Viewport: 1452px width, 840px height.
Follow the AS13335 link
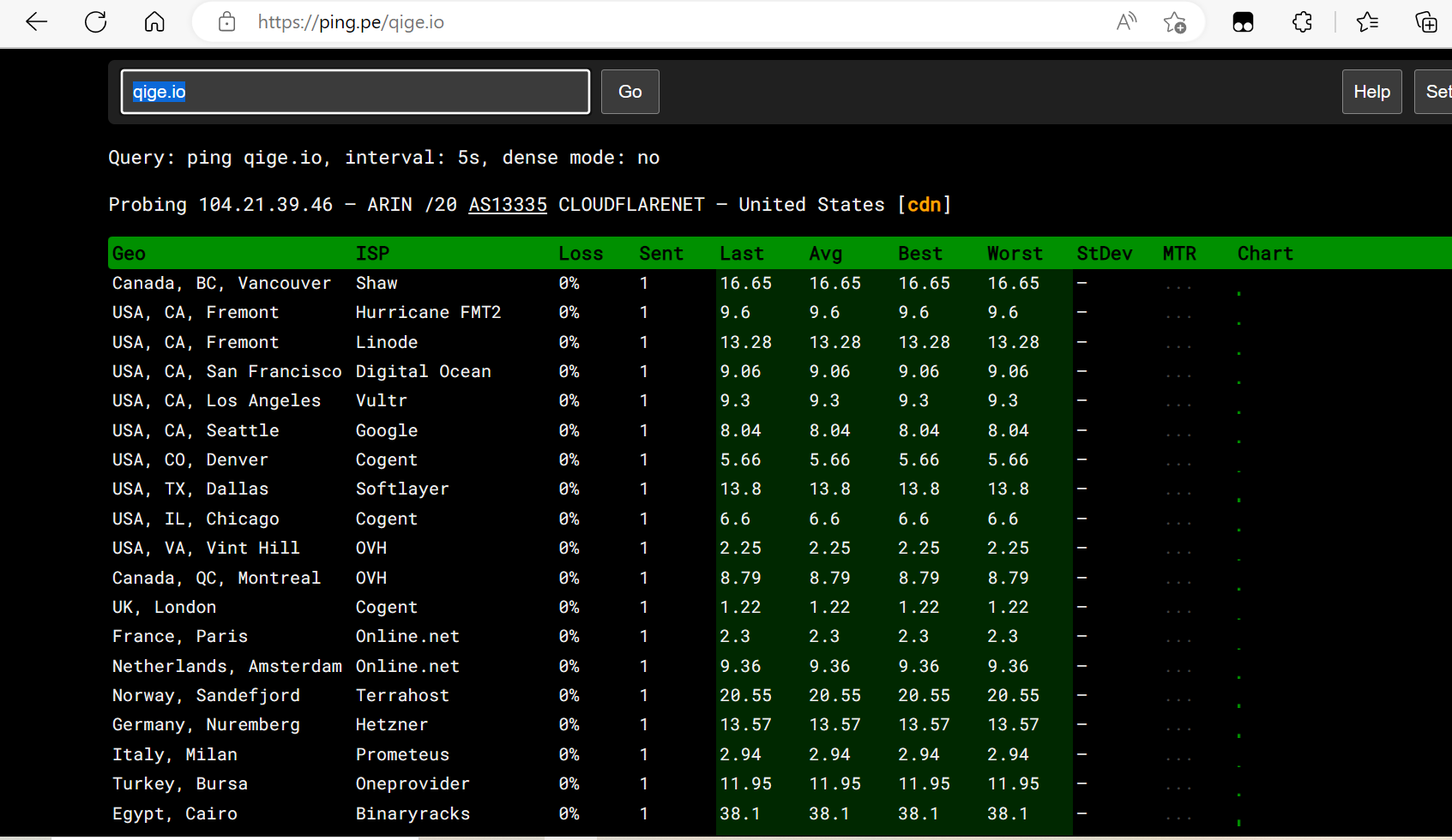[508, 205]
